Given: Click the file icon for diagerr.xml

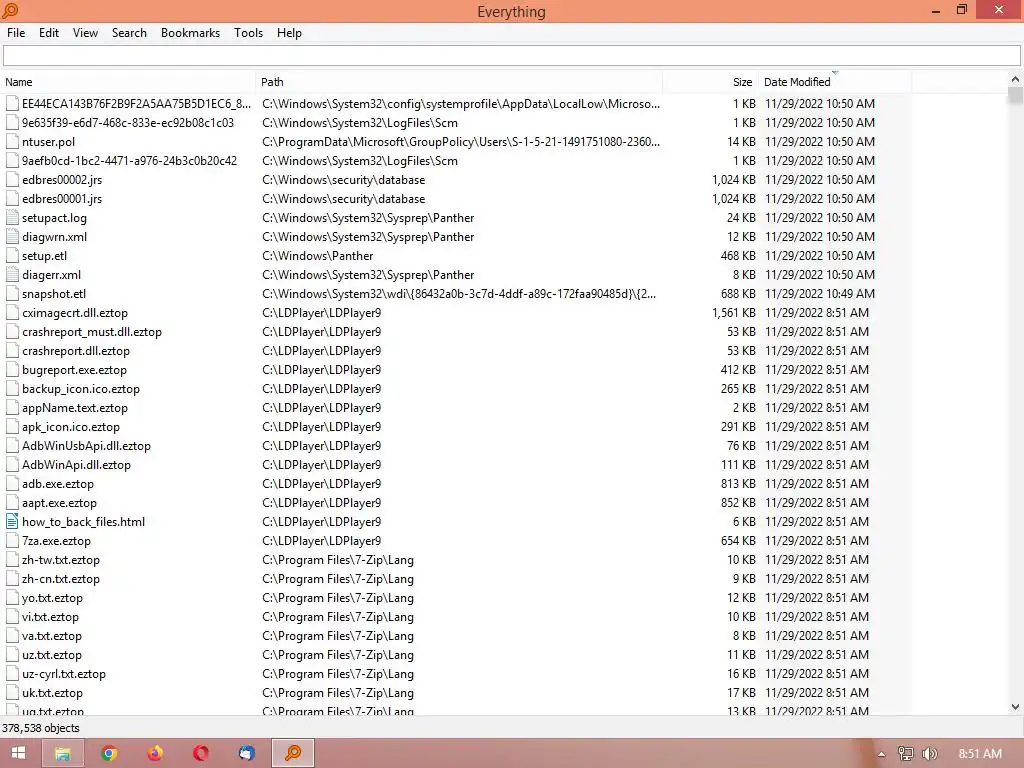Looking at the screenshot, I should click(x=12, y=274).
